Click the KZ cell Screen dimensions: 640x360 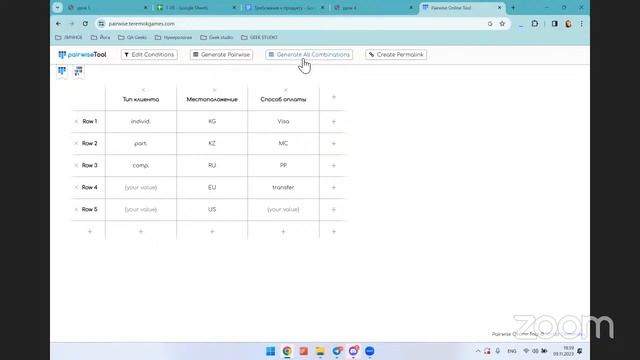212,144
